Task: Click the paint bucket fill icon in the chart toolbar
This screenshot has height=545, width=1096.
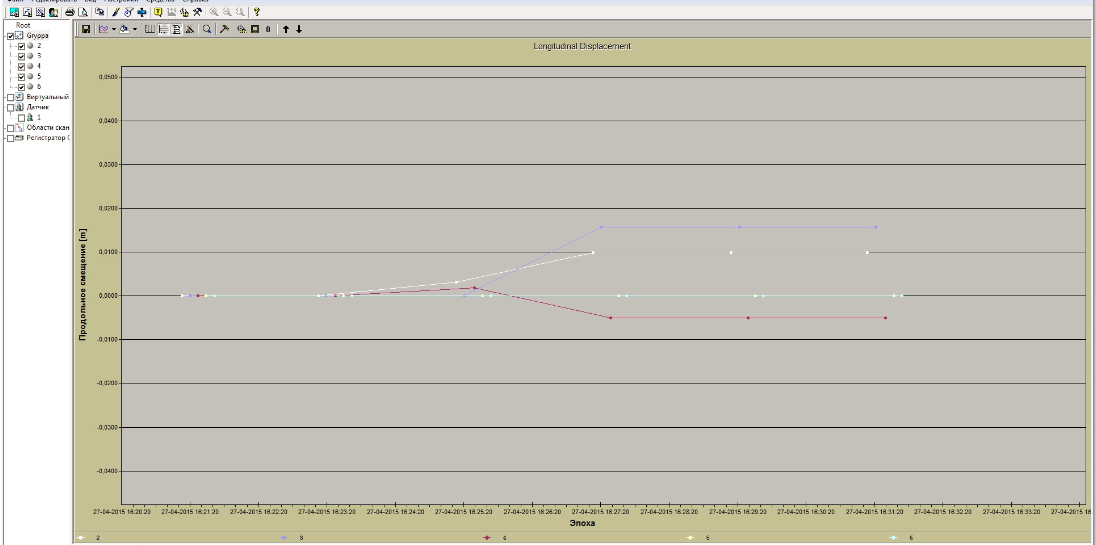Action: [x=124, y=29]
